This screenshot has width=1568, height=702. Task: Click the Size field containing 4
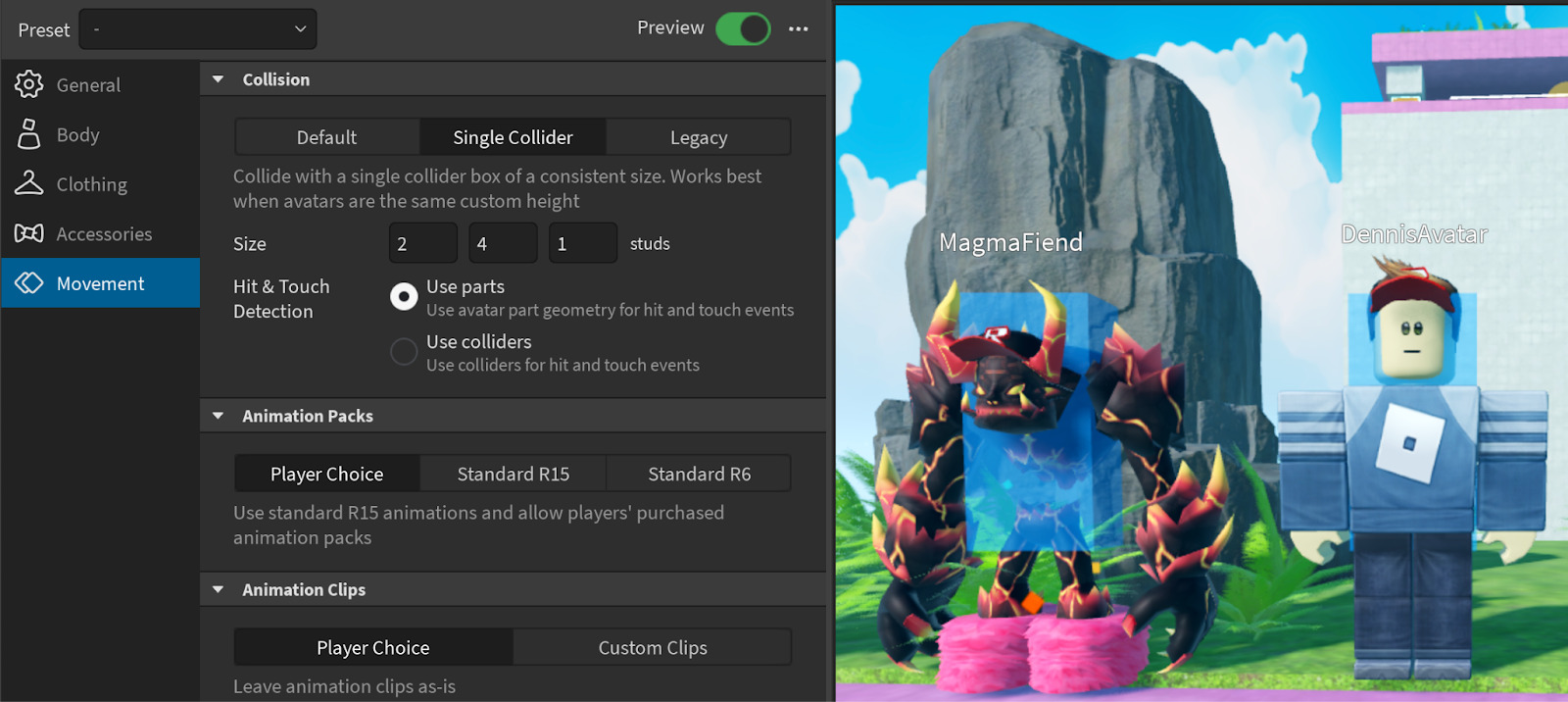(x=503, y=243)
